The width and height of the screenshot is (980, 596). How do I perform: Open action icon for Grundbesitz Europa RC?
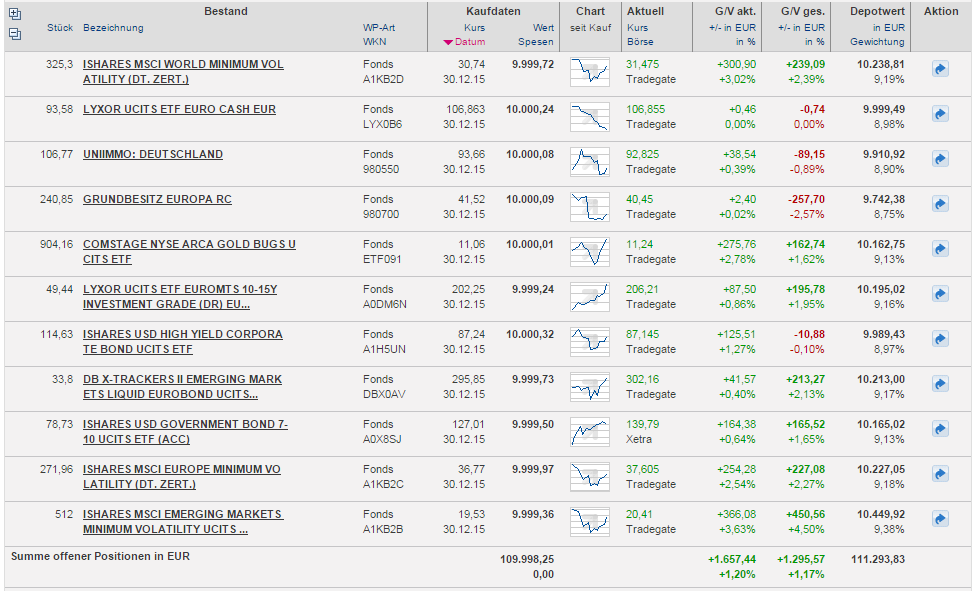[x=940, y=205]
